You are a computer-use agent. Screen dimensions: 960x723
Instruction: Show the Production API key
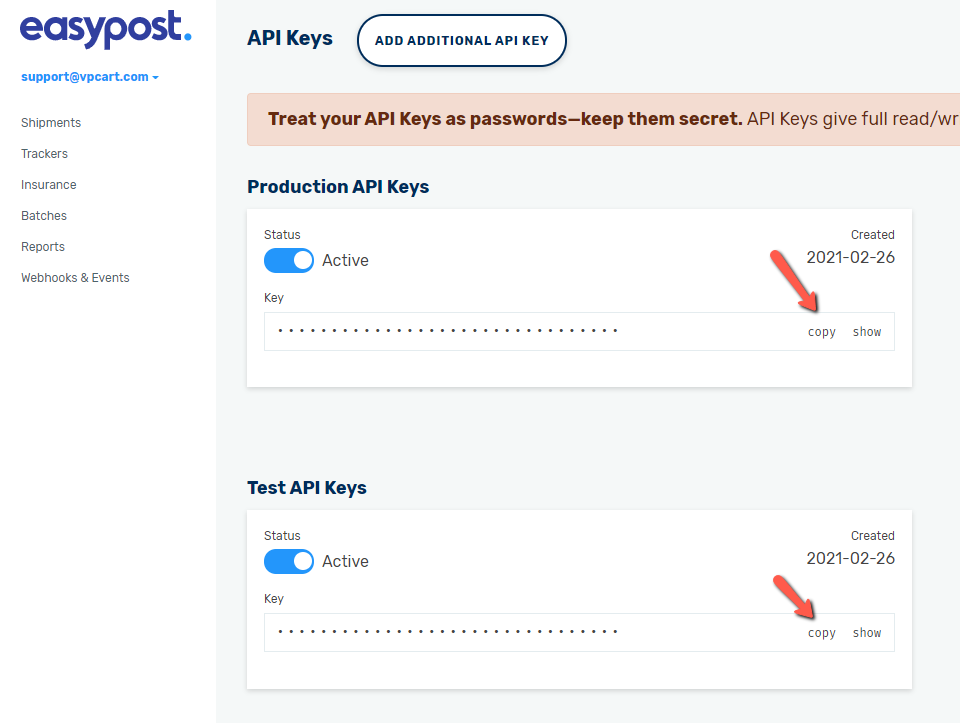coord(867,332)
